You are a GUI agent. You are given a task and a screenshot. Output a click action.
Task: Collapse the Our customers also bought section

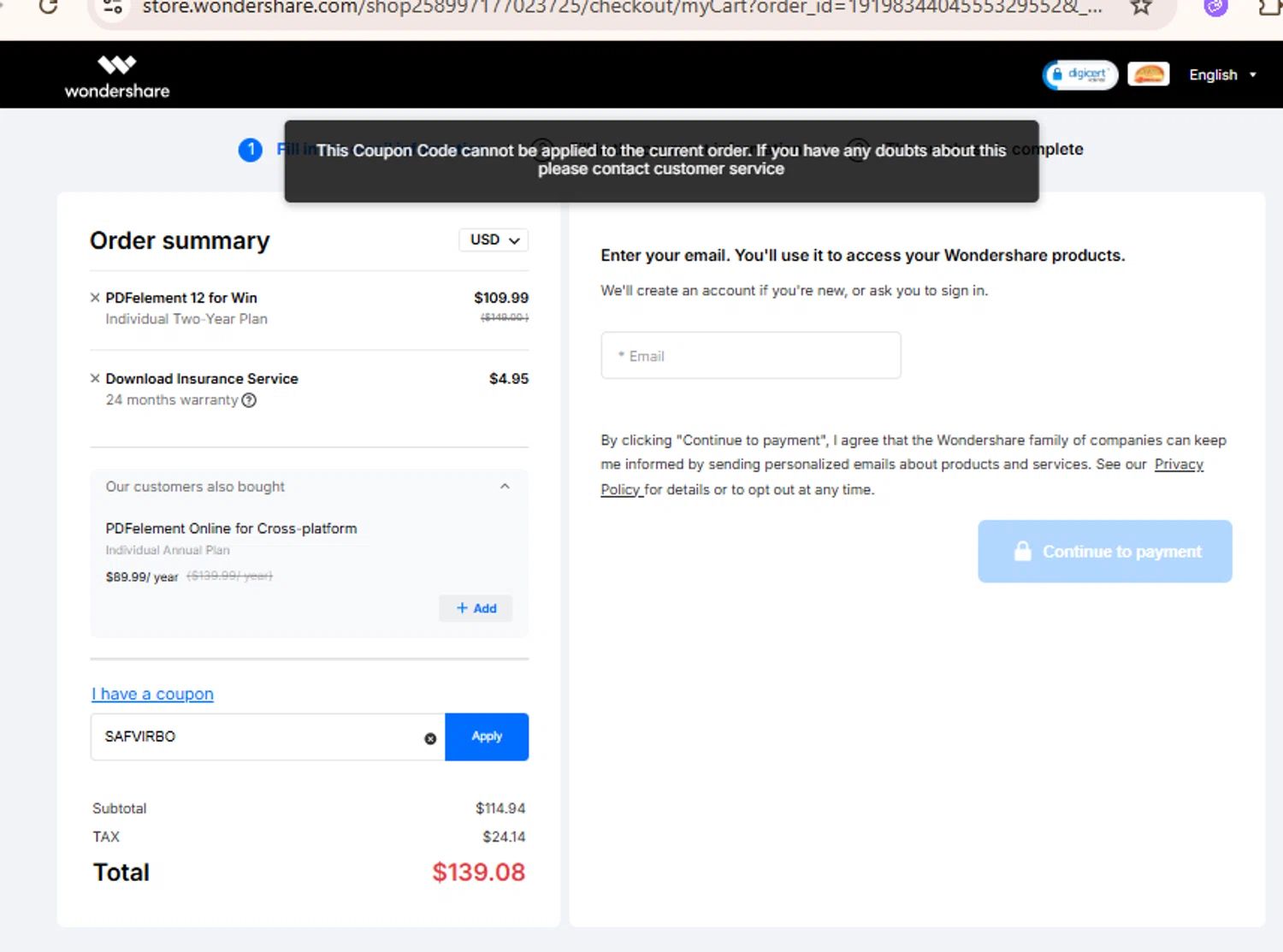(x=505, y=487)
